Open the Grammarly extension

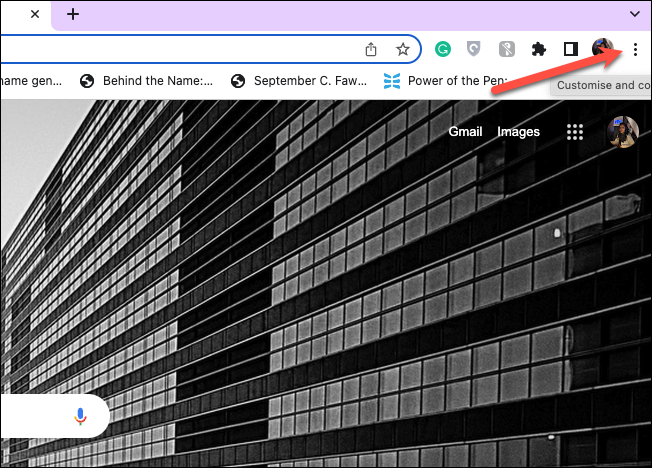pos(443,49)
